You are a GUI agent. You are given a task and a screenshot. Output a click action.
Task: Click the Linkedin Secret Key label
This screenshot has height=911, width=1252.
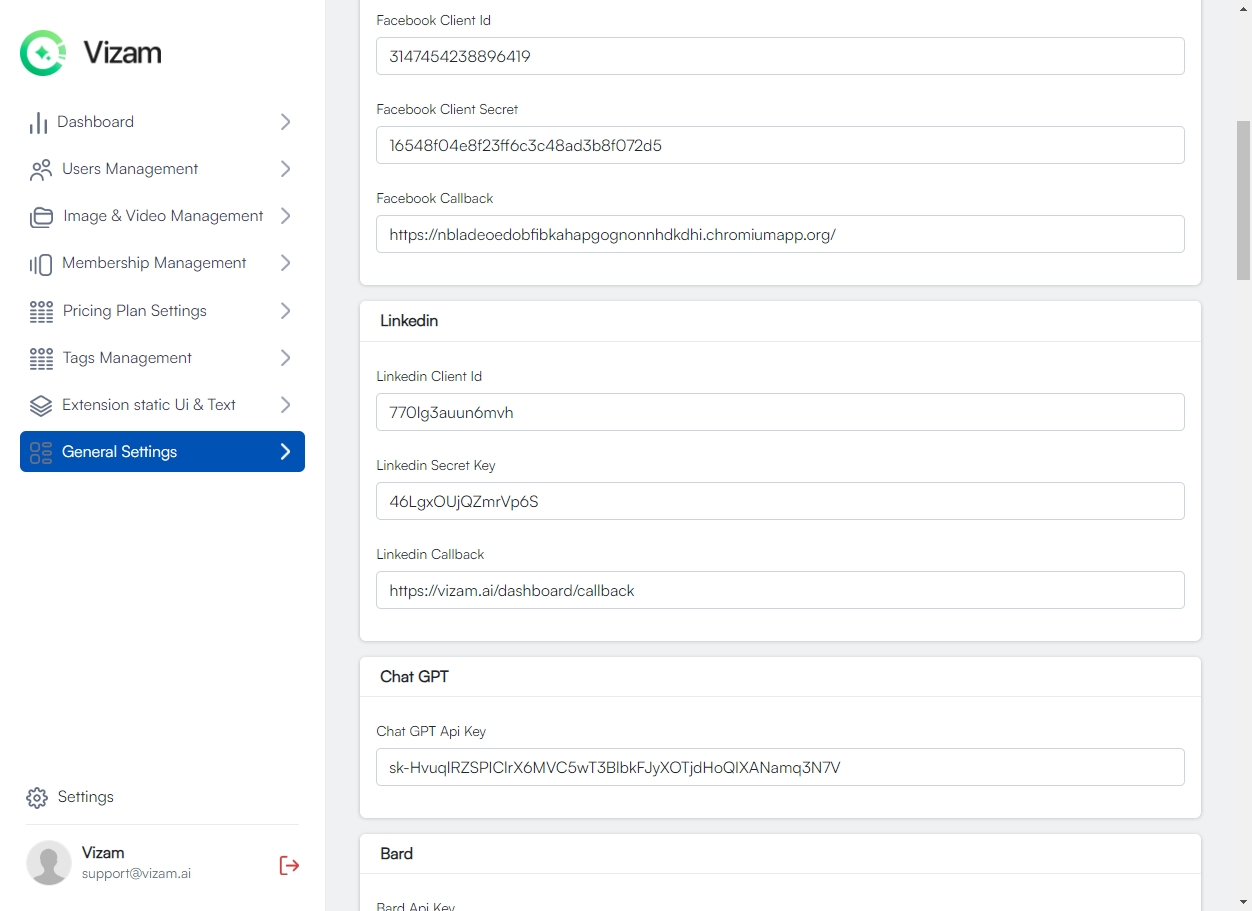click(436, 465)
